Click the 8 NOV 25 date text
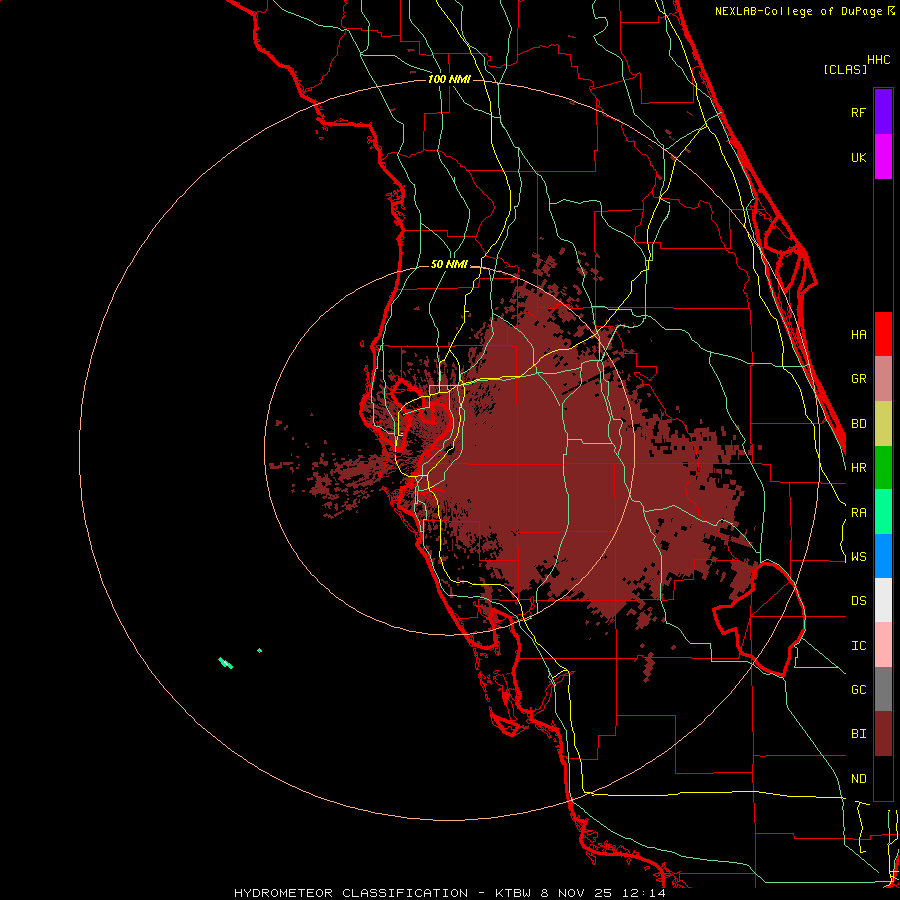This screenshot has height=900, width=900. point(576,893)
